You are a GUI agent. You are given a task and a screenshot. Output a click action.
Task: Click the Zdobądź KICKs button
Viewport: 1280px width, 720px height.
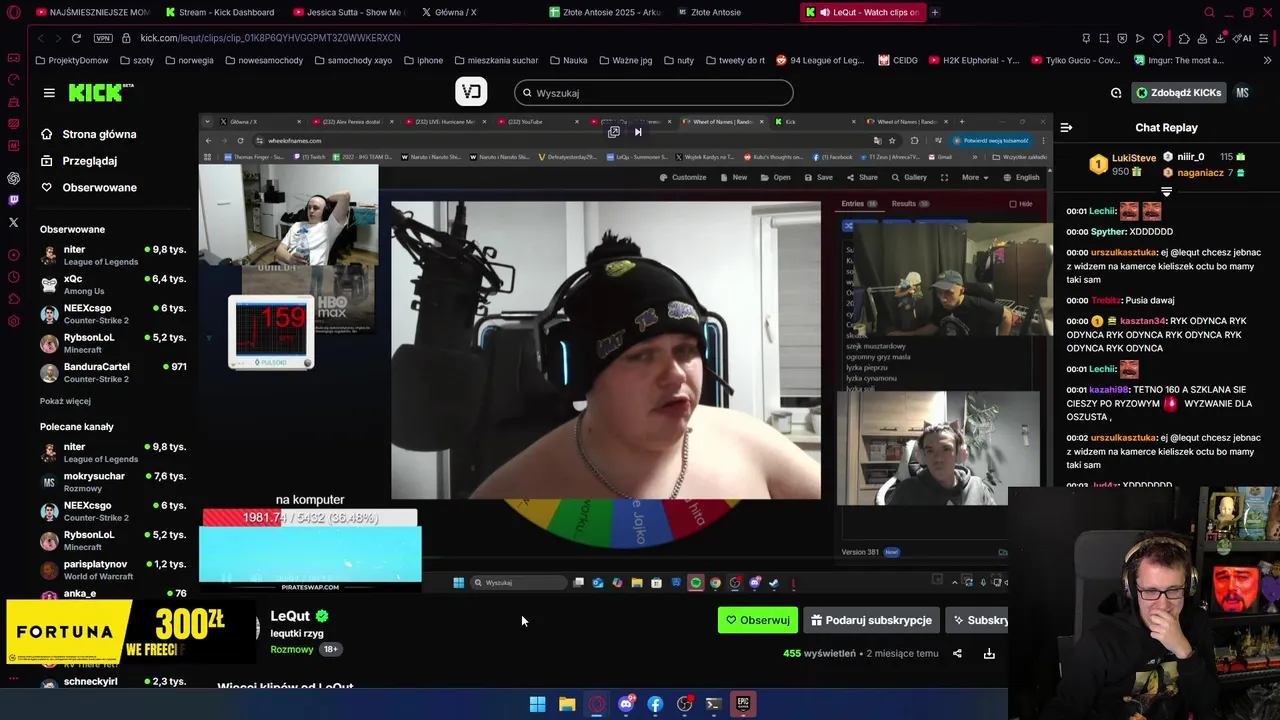1178,93
